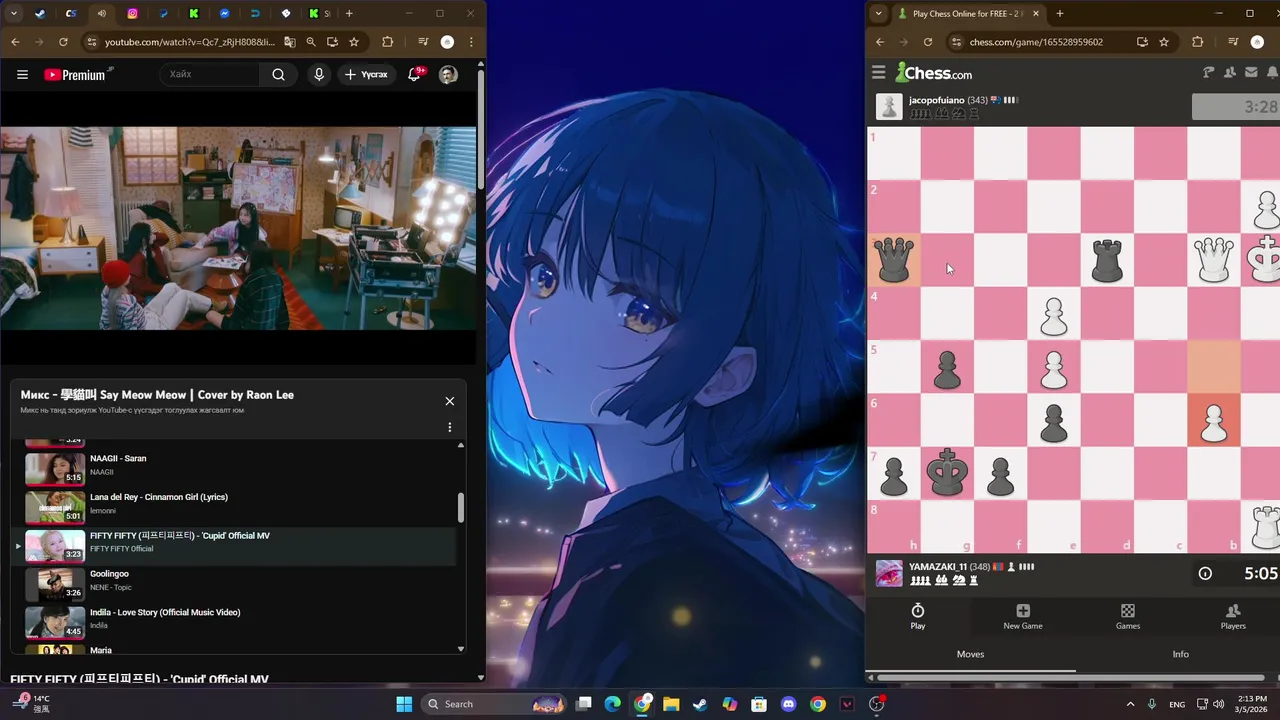Image resolution: width=1280 pixels, height=720 pixels.
Task: Open a new tab in YouTube window
Action: 349,14
